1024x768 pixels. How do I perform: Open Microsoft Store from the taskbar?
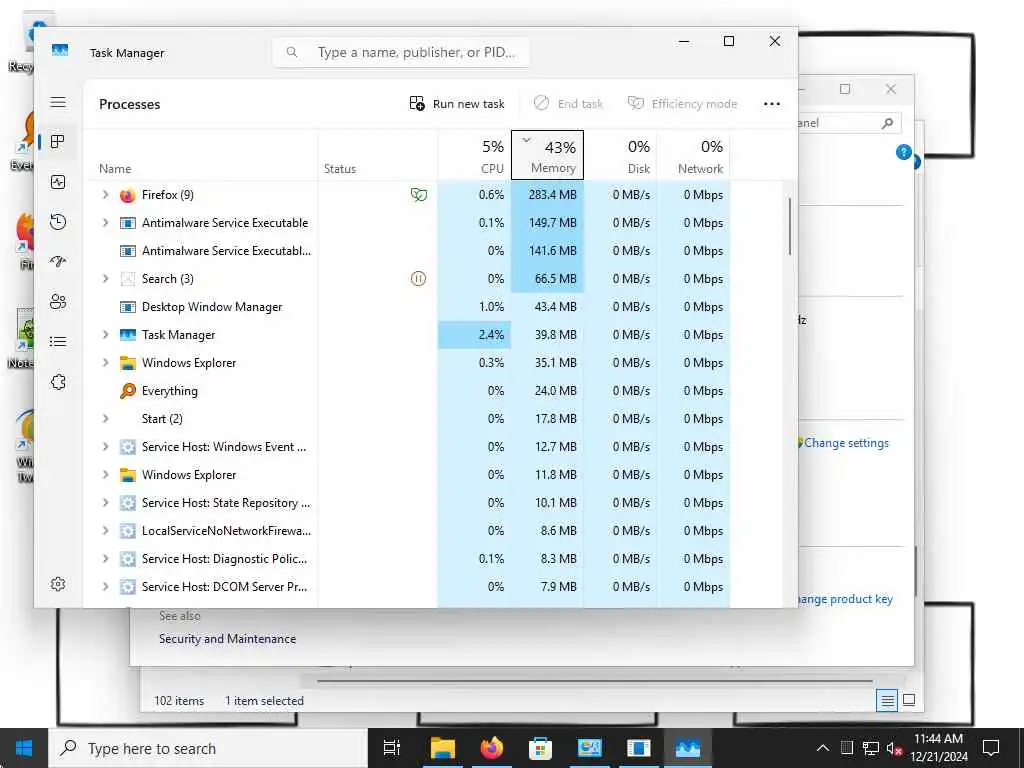click(540, 748)
